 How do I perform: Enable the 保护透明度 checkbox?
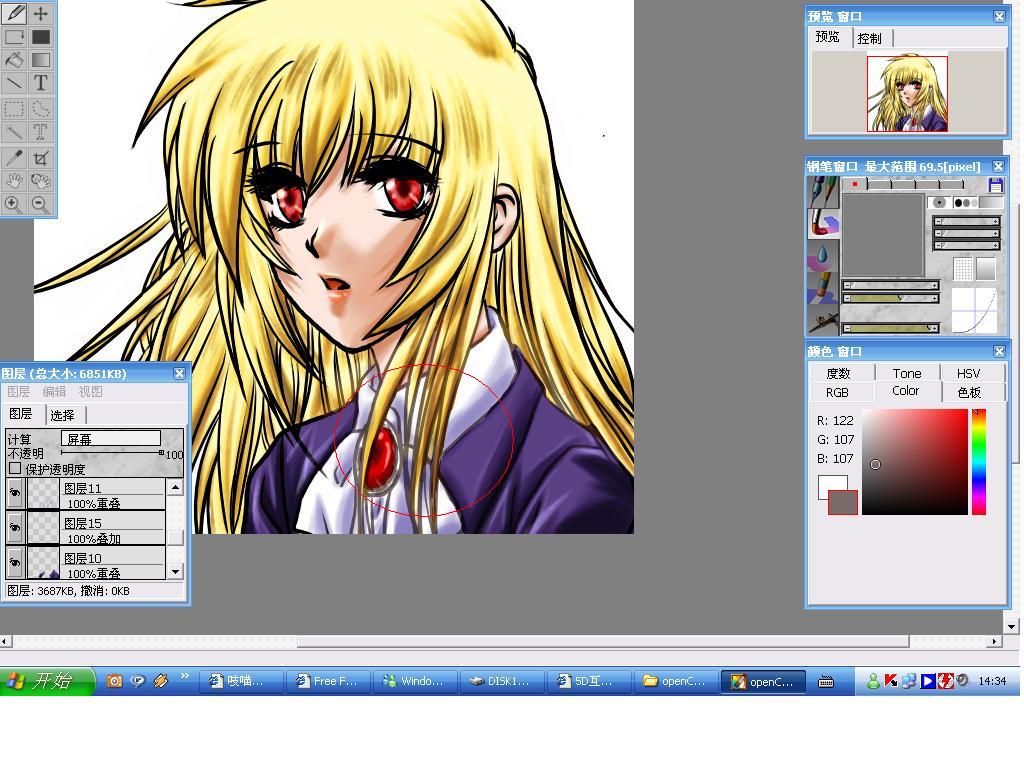pos(15,468)
